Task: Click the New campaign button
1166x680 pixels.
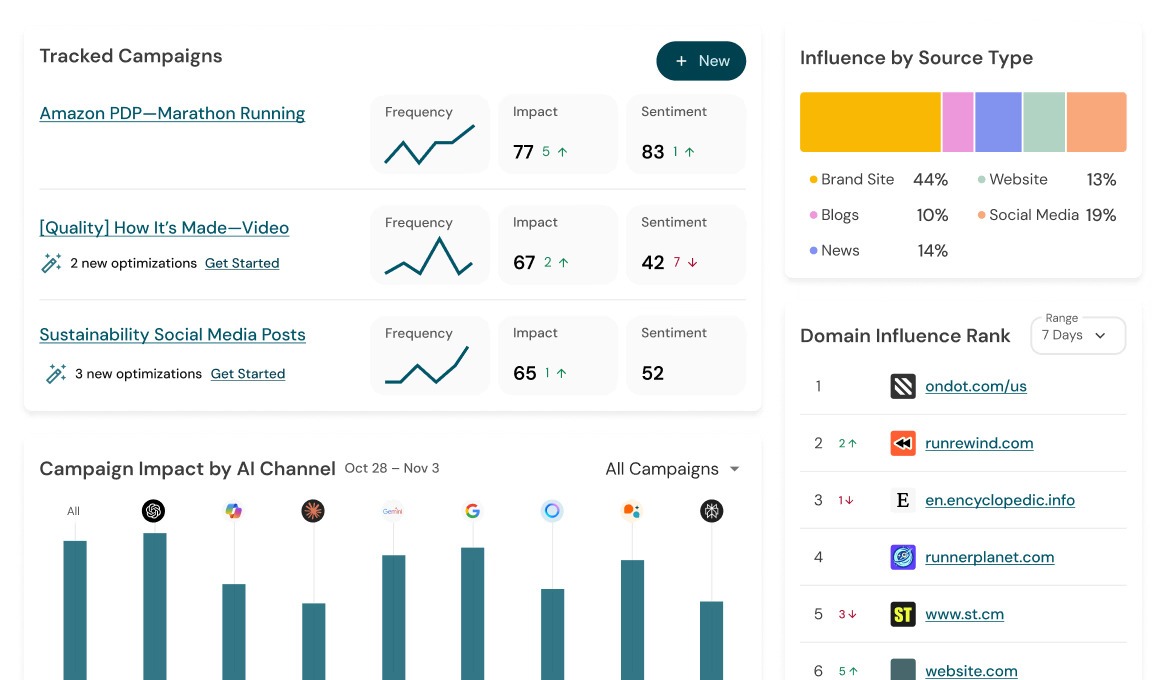Action: click(701, 61)
